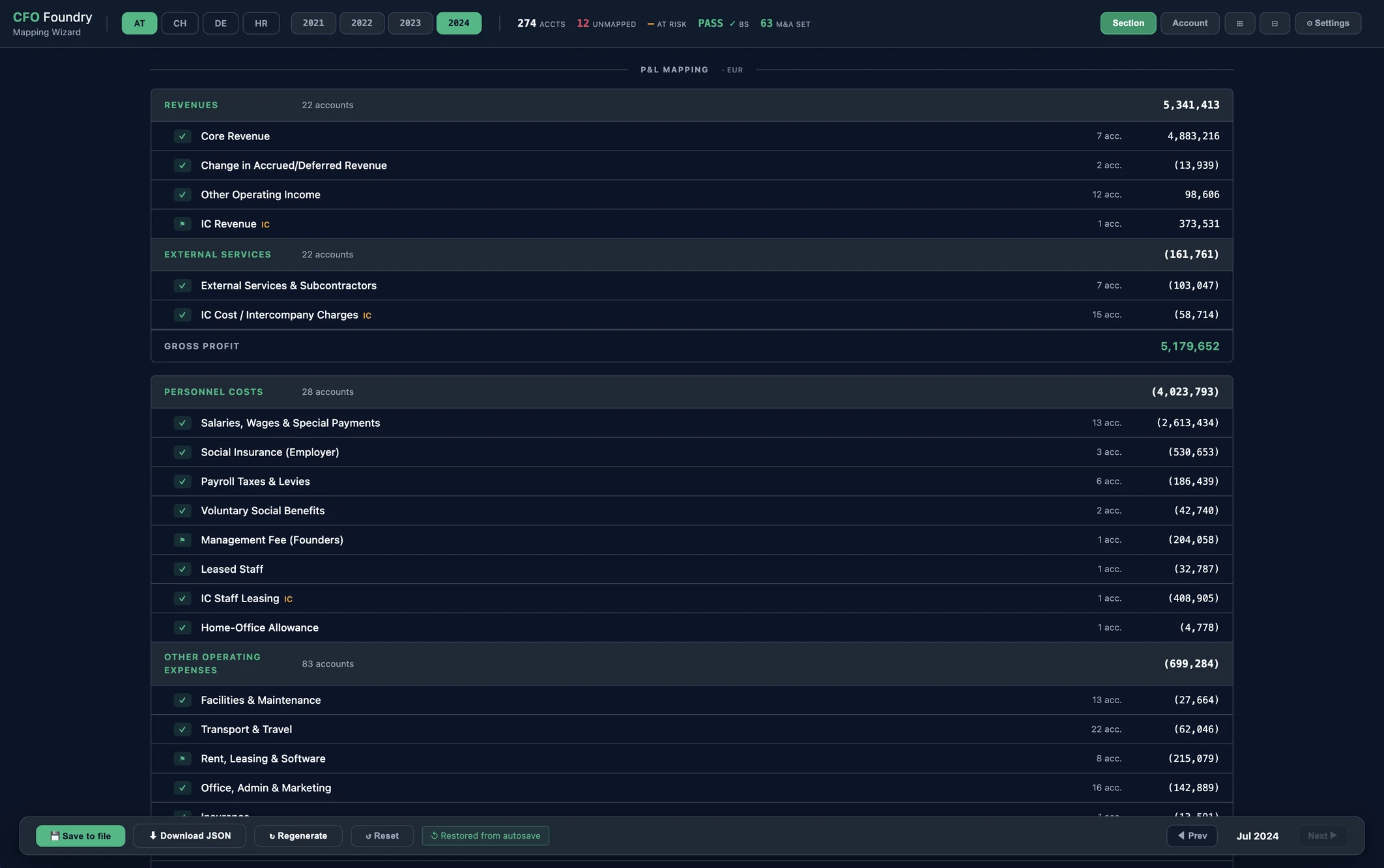The height and width of the screenshot is (868, 1384).
Task: Click the expand-all grid icon in header
Action: [1239, 23]
